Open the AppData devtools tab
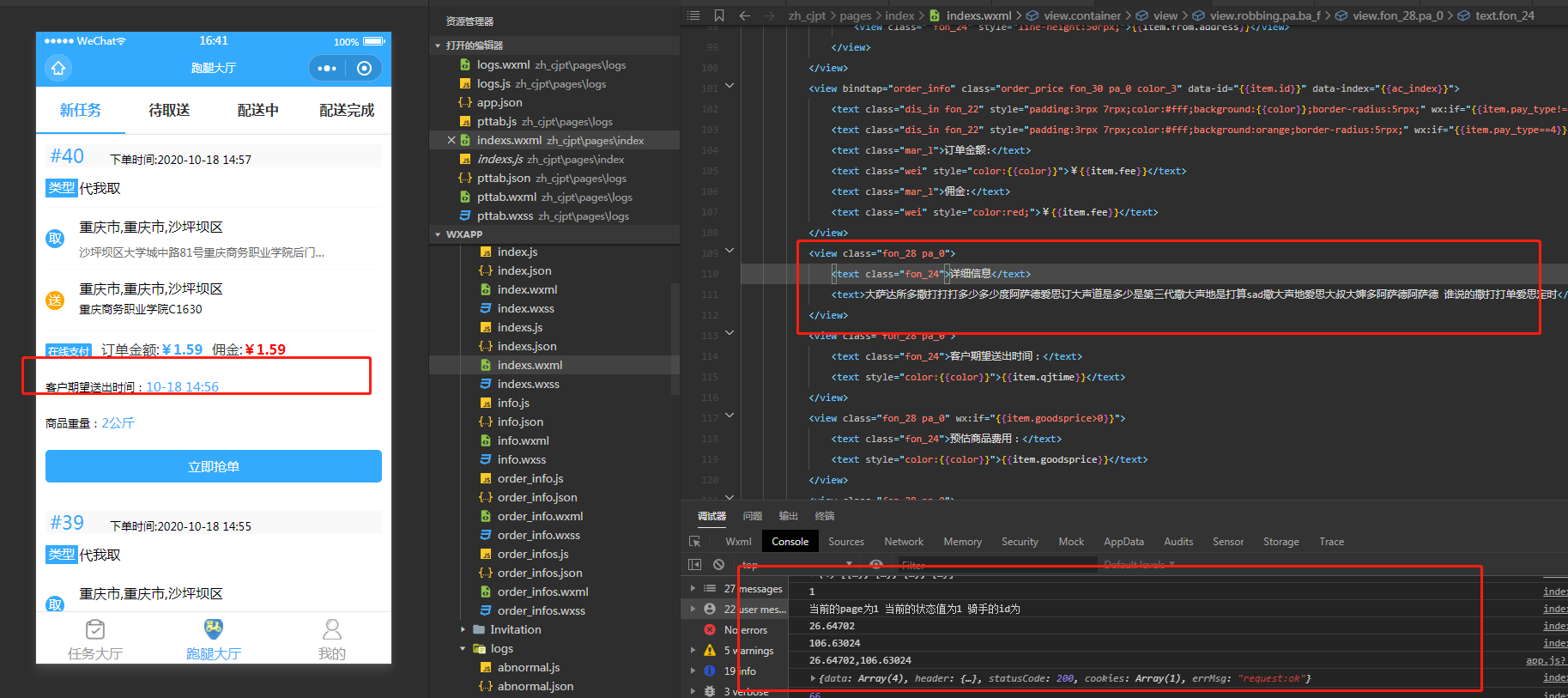The height and width of the screenshot is (698, 1568). click(1123, 542)
